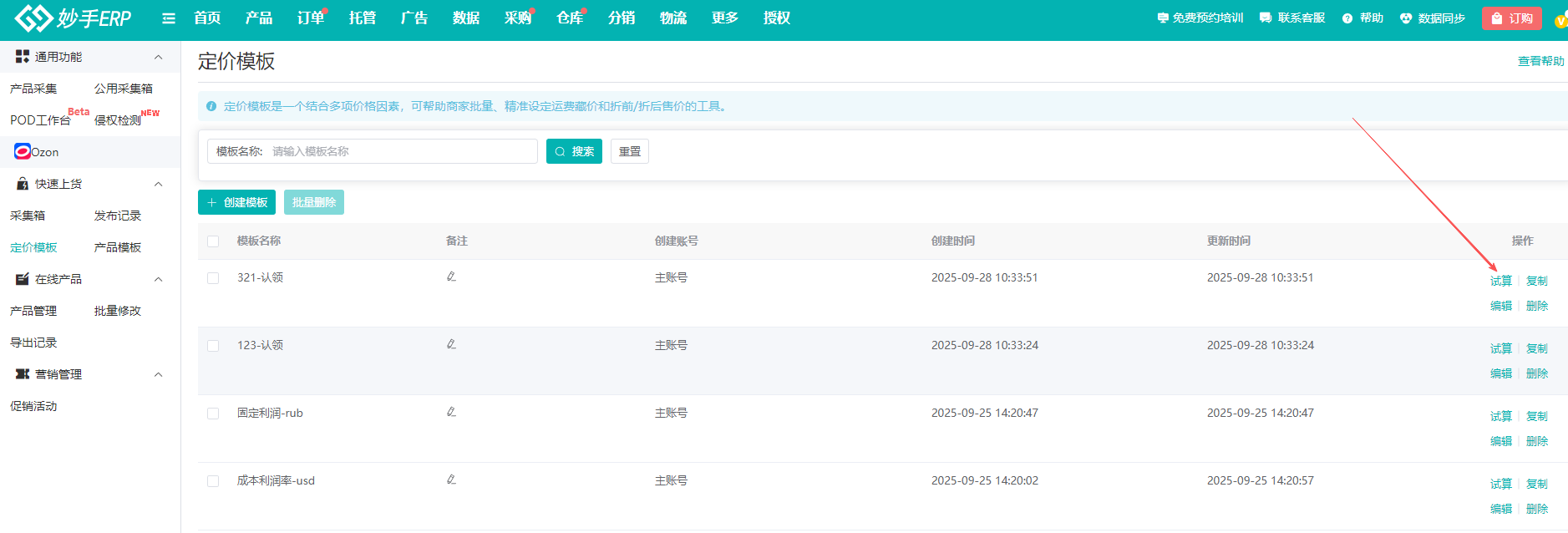Click the edit note pencil for 固定利润-rub
The height and width of the screenshot is (533, 1568).
[451, 412]
